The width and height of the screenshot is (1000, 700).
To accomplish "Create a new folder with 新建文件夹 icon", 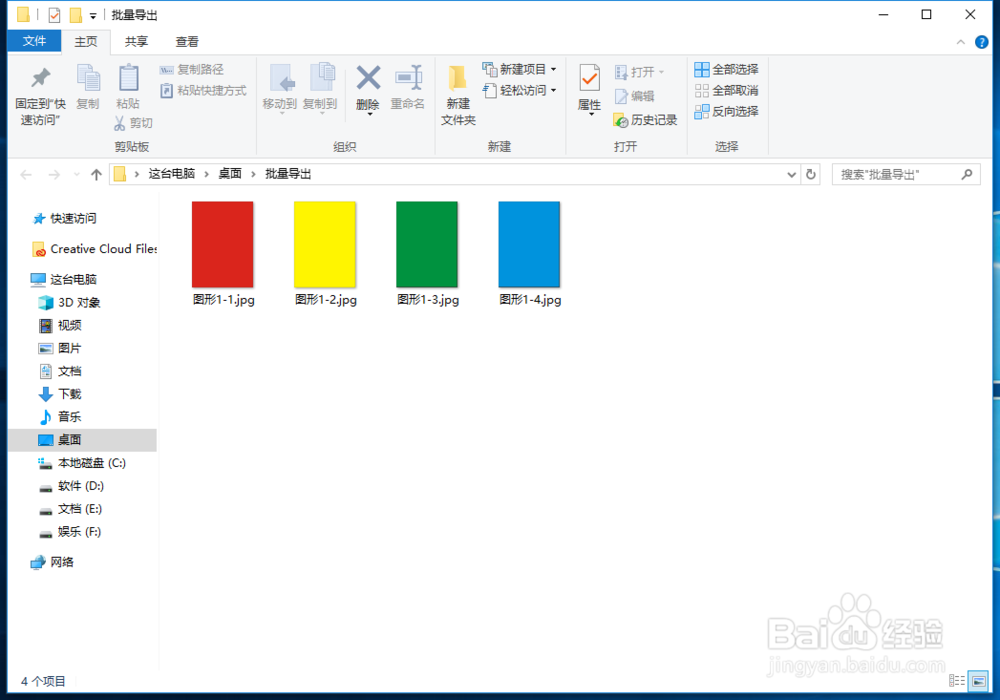I will pos(457,95).
